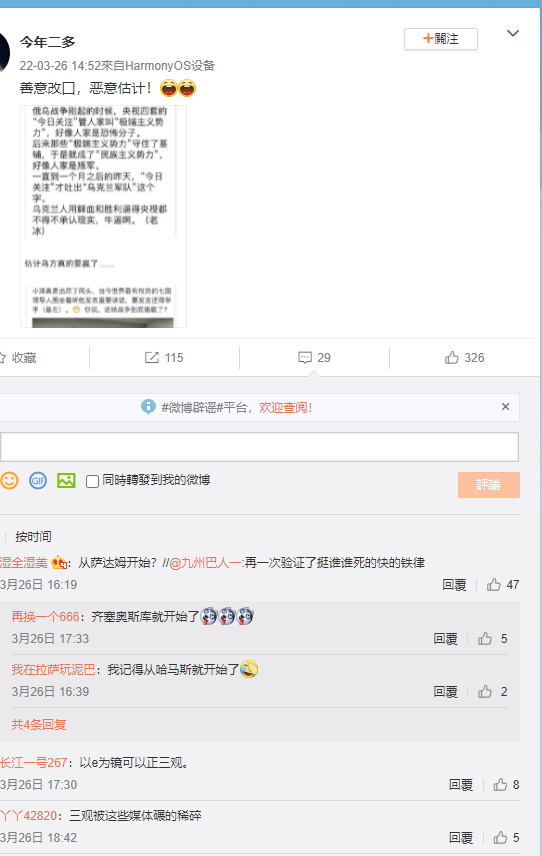Close the 微博辟谣 notice banner

coord(505,406)
